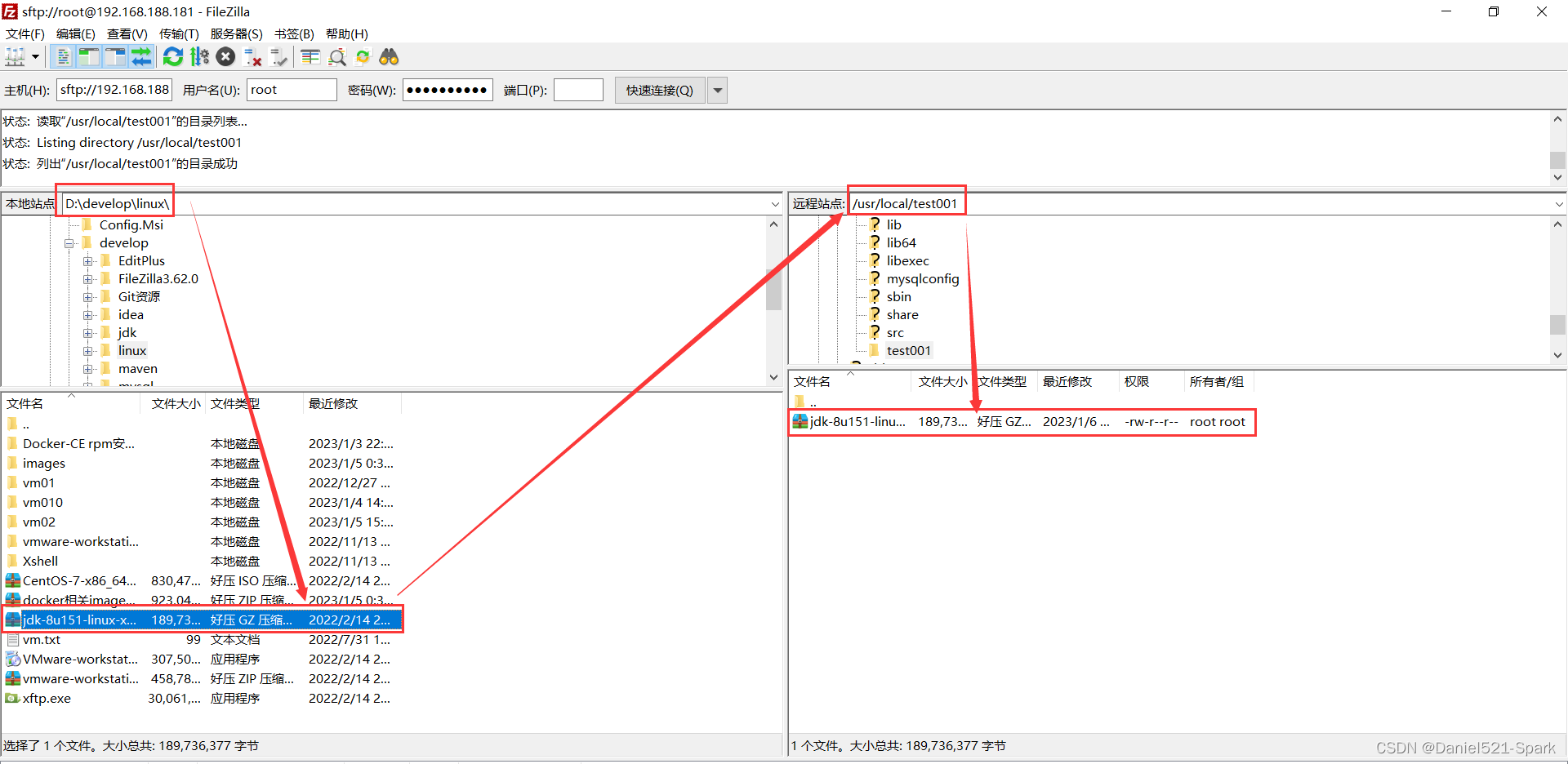Image resolution: width=1568 pixels, height=764 pixels.
Task: Toggle message log display
Action: coord(63,57)
